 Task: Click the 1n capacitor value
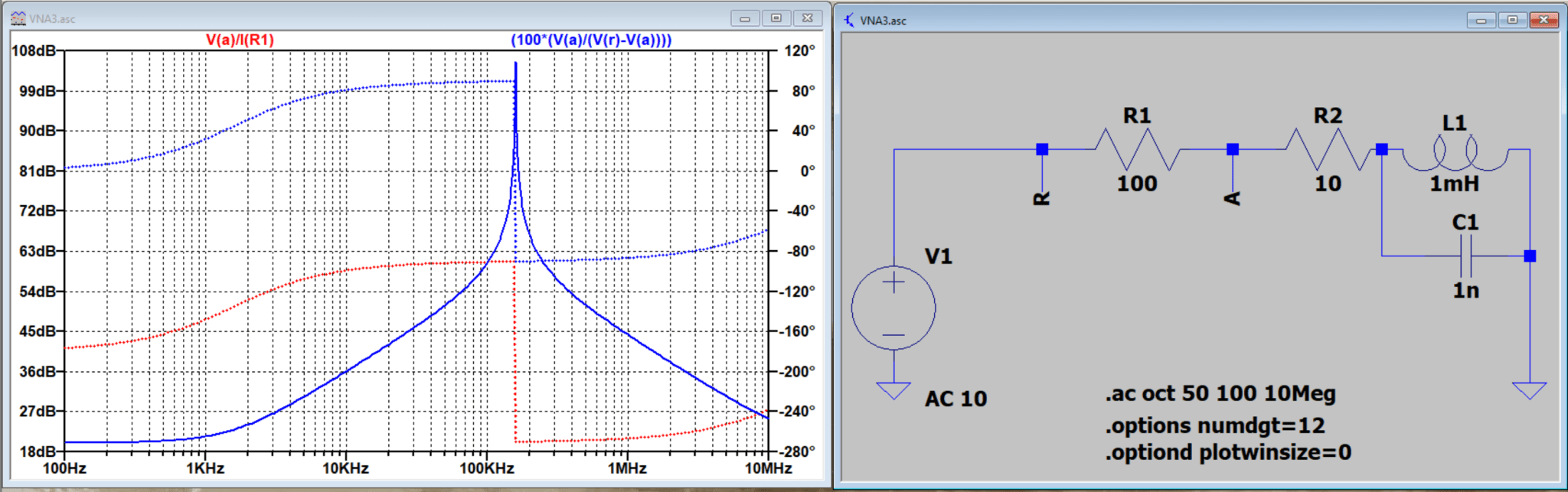(1466, 291)
